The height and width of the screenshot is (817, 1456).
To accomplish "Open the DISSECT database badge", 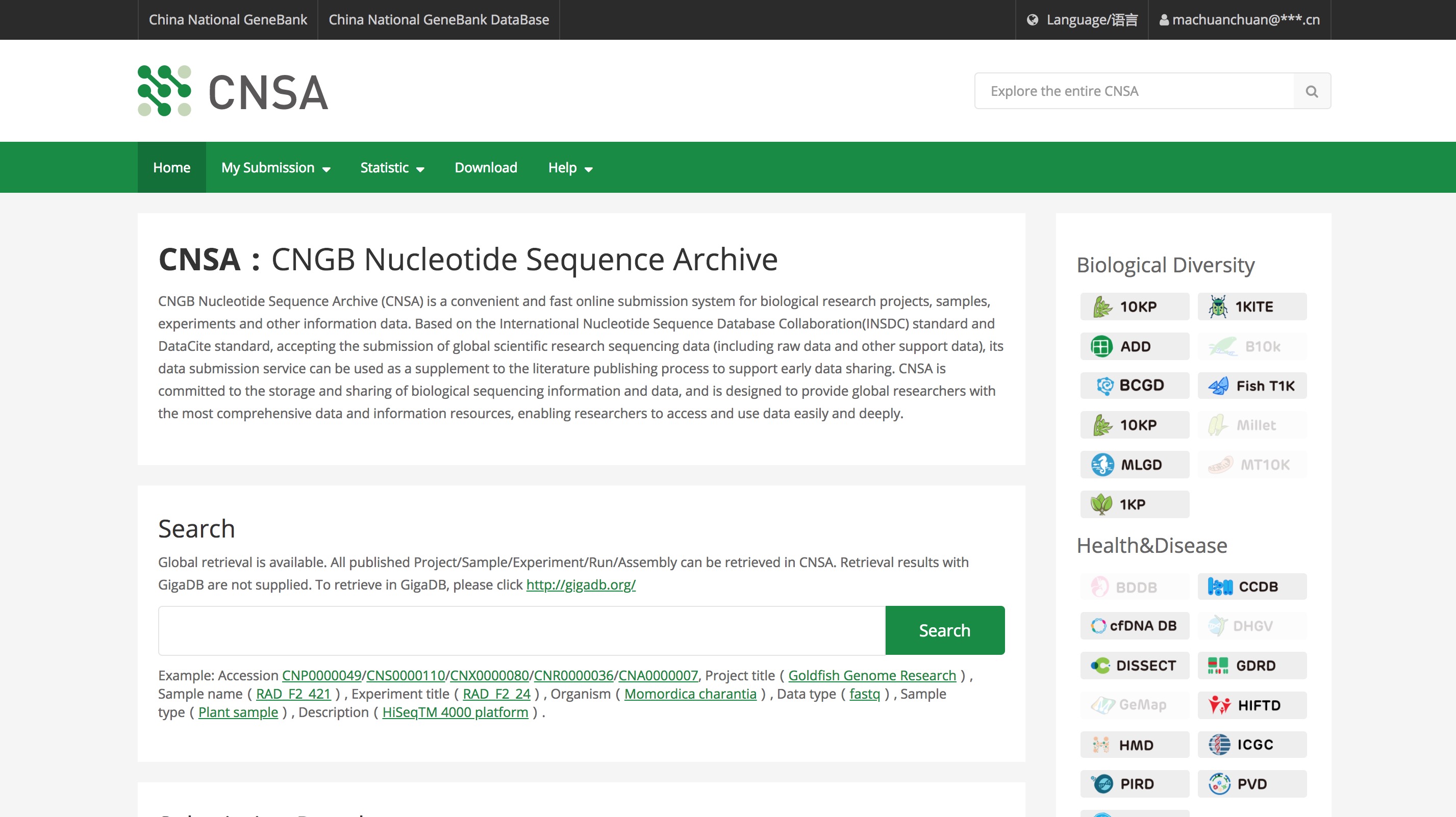I will (x=1135, y=666).
